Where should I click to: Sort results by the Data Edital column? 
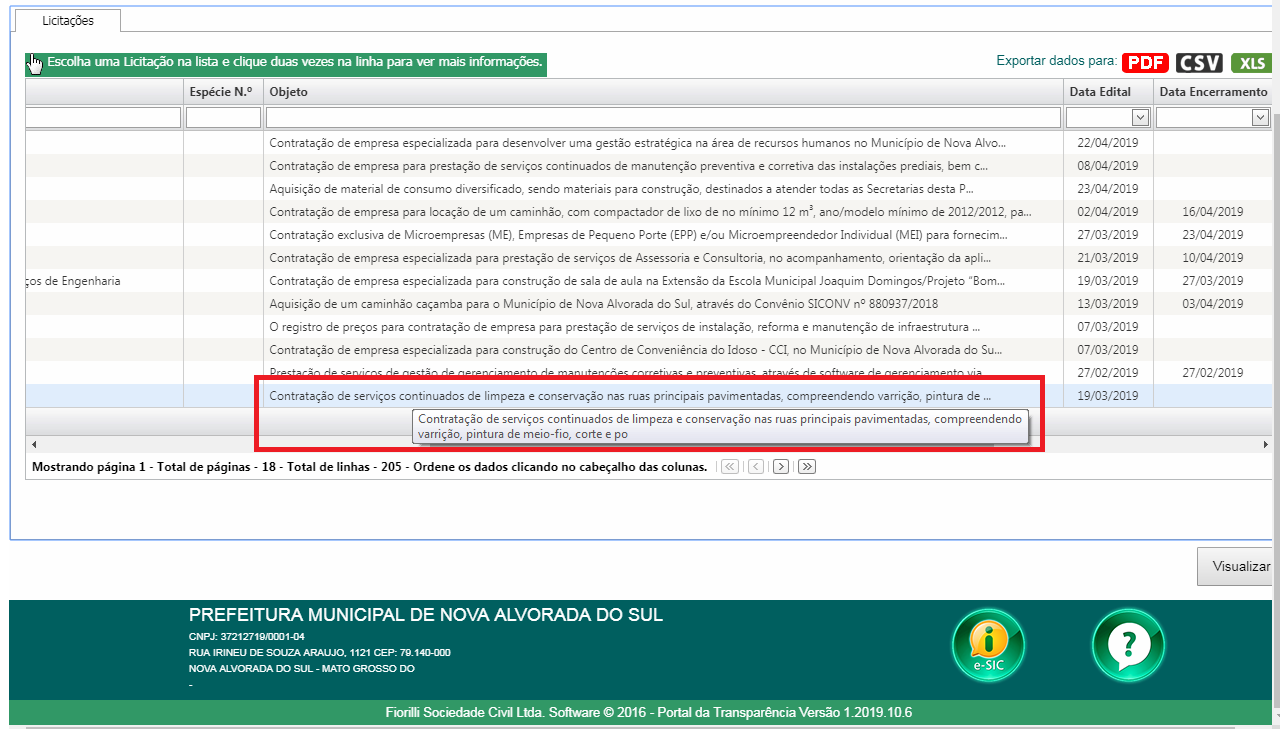point(1100,91)
